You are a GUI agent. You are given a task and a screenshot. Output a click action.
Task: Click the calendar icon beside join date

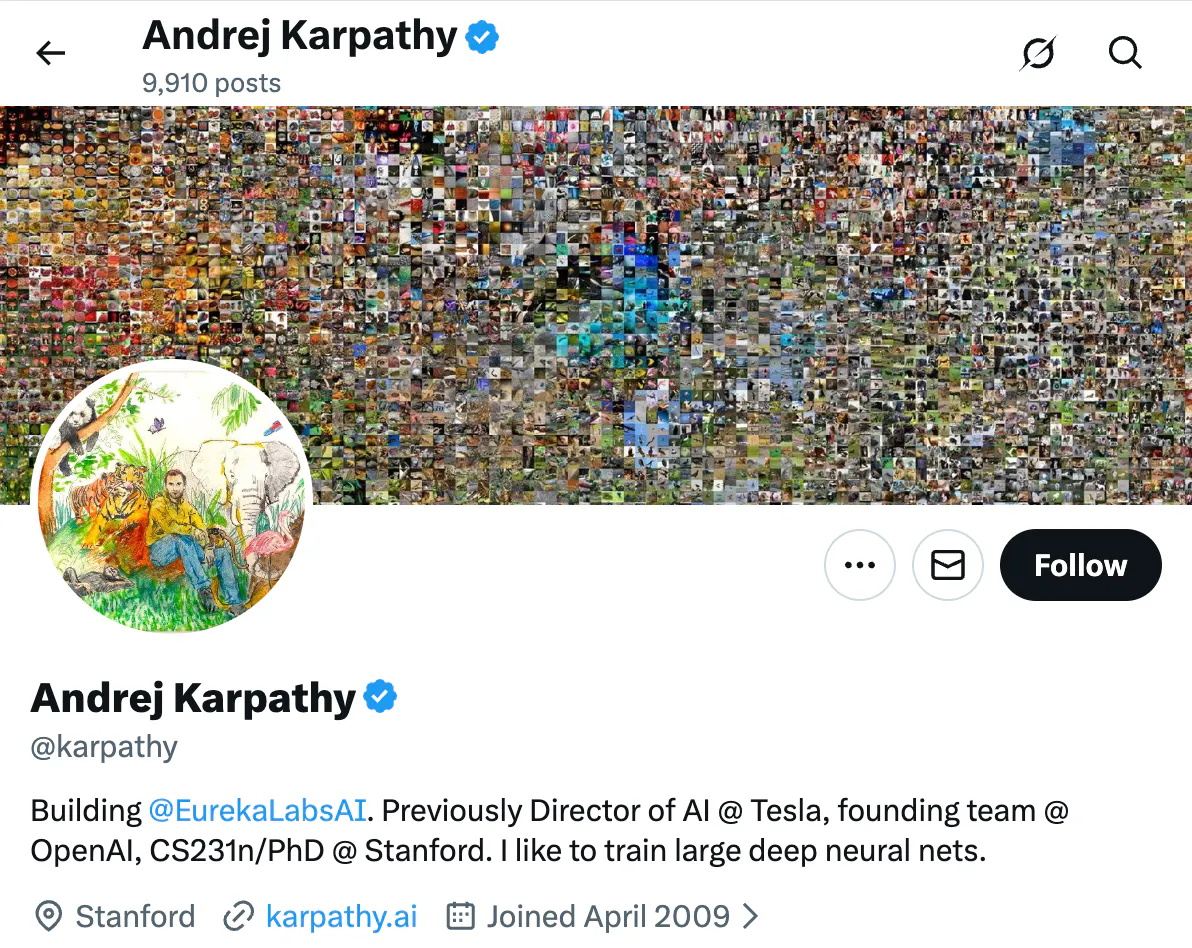coord(461,916)
